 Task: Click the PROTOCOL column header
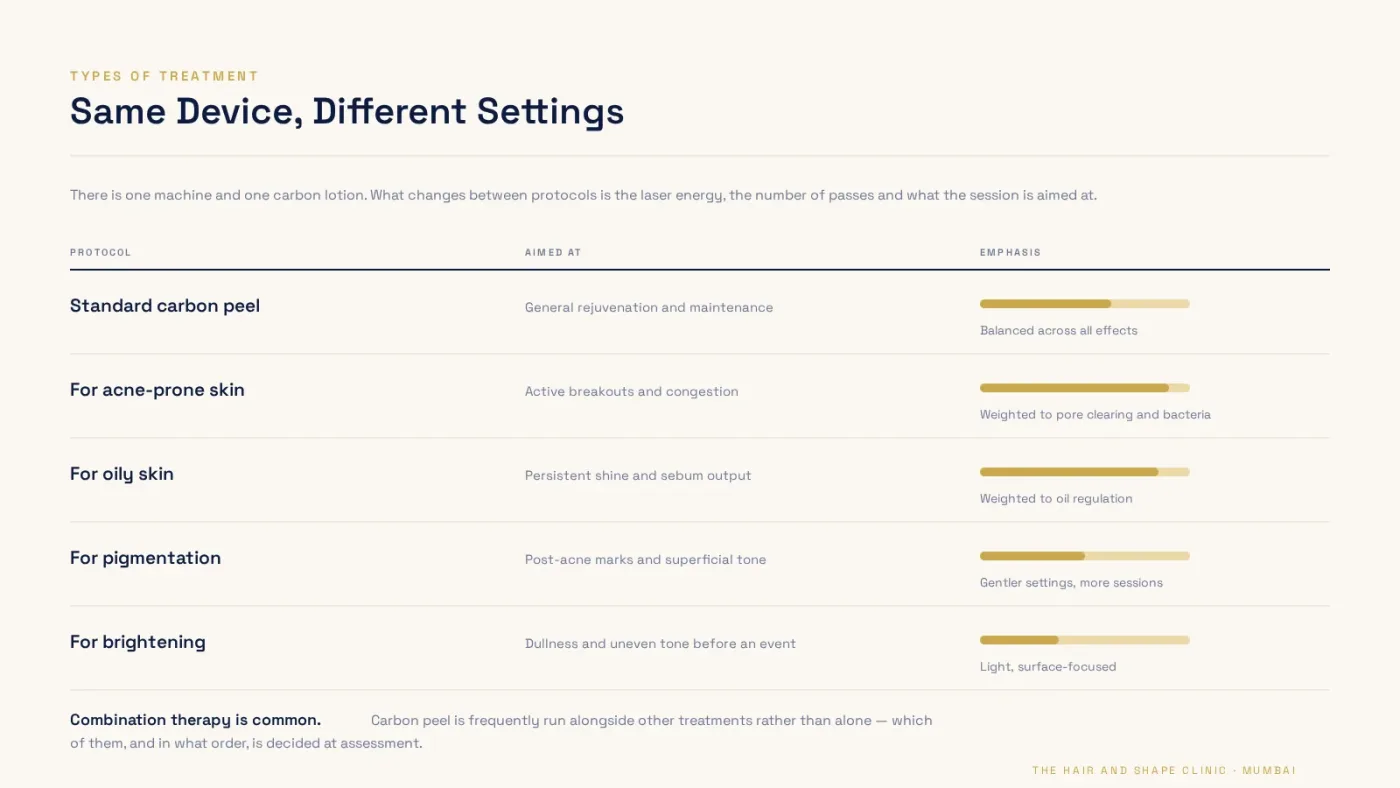(x=100, y=252)
